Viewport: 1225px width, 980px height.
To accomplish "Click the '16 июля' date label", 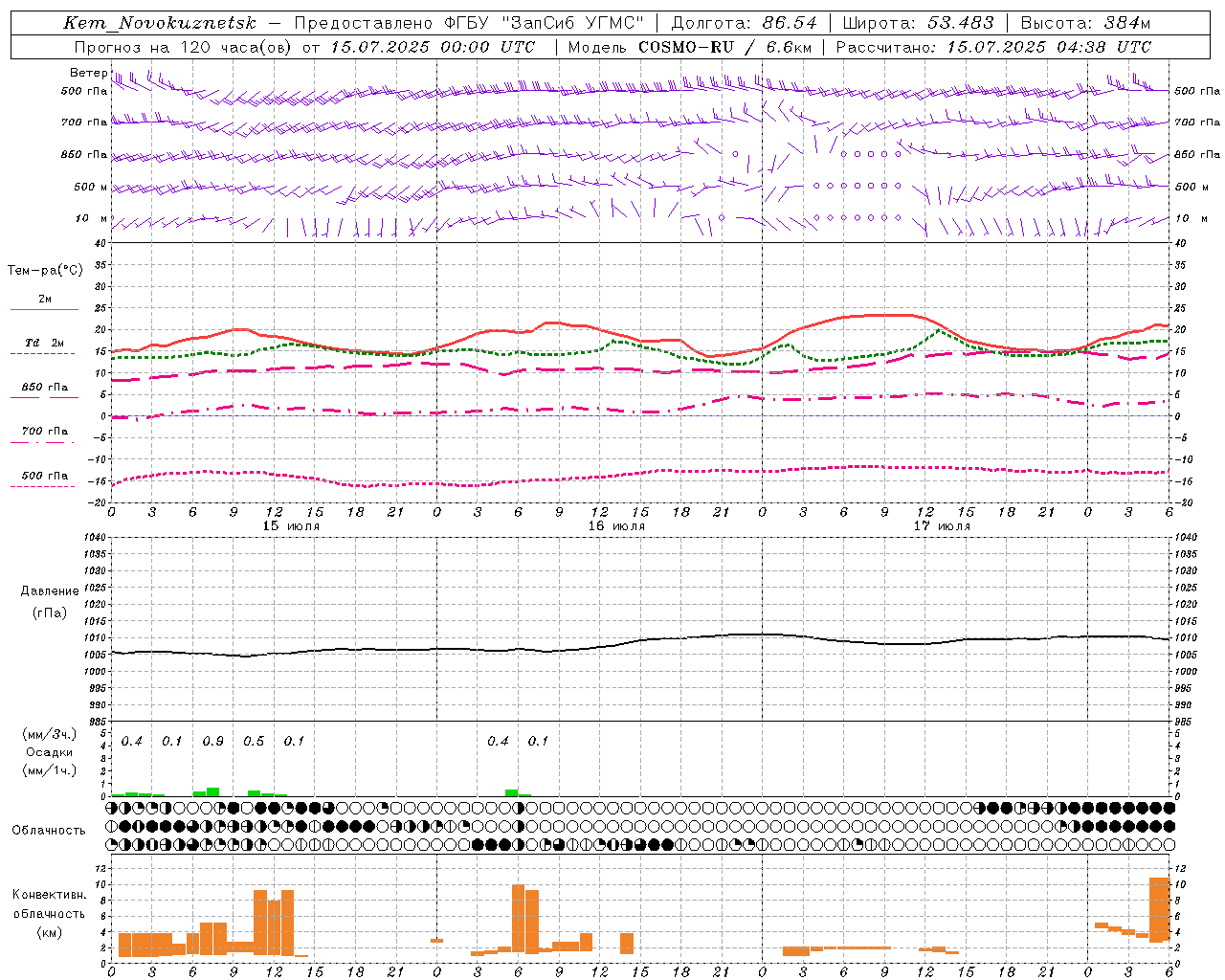I will click(616, 526).
